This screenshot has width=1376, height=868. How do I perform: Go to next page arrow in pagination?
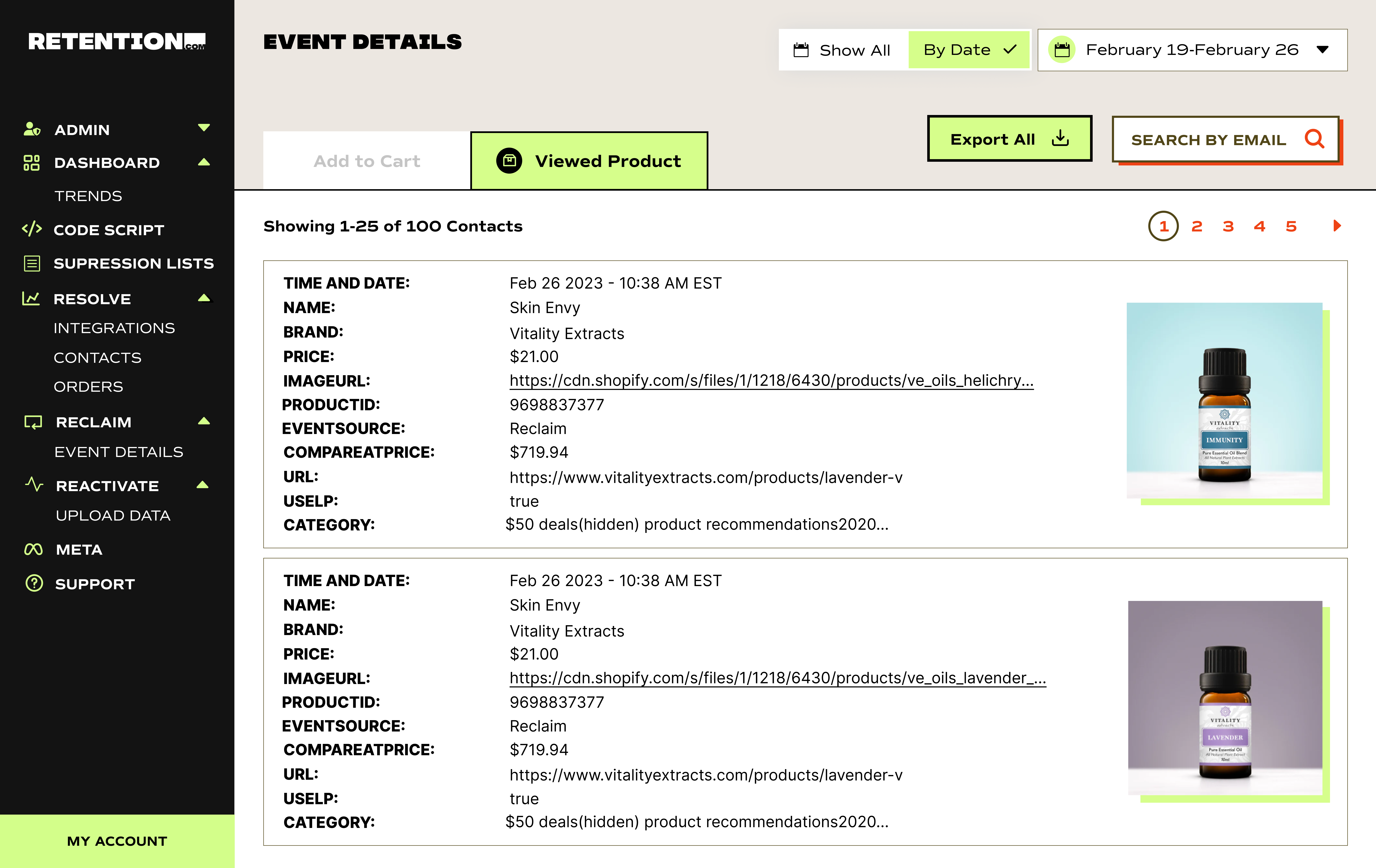[1337, 226]
